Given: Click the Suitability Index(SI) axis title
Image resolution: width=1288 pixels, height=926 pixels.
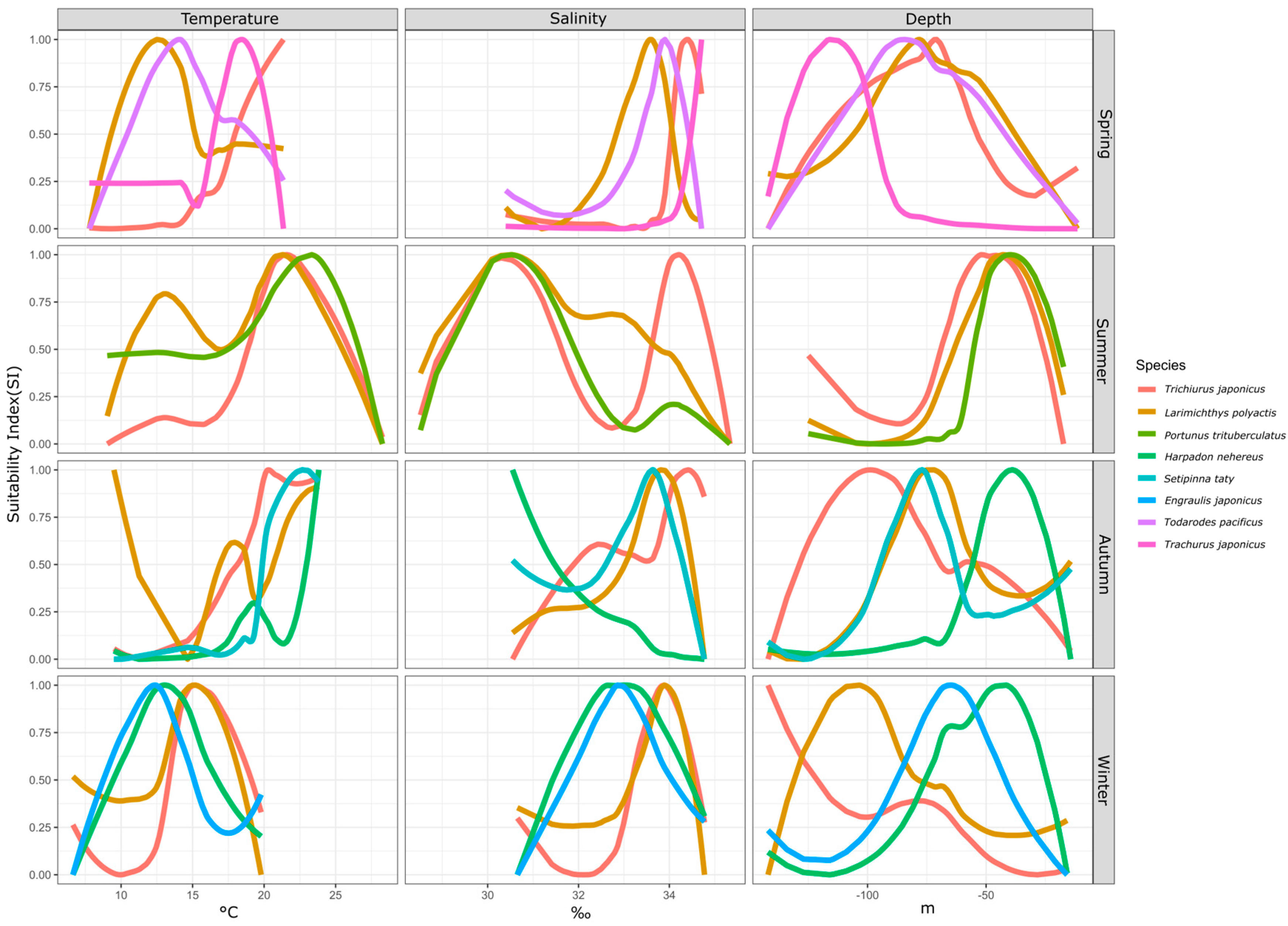Looking at the screenshot, I should tap(14, 445).
